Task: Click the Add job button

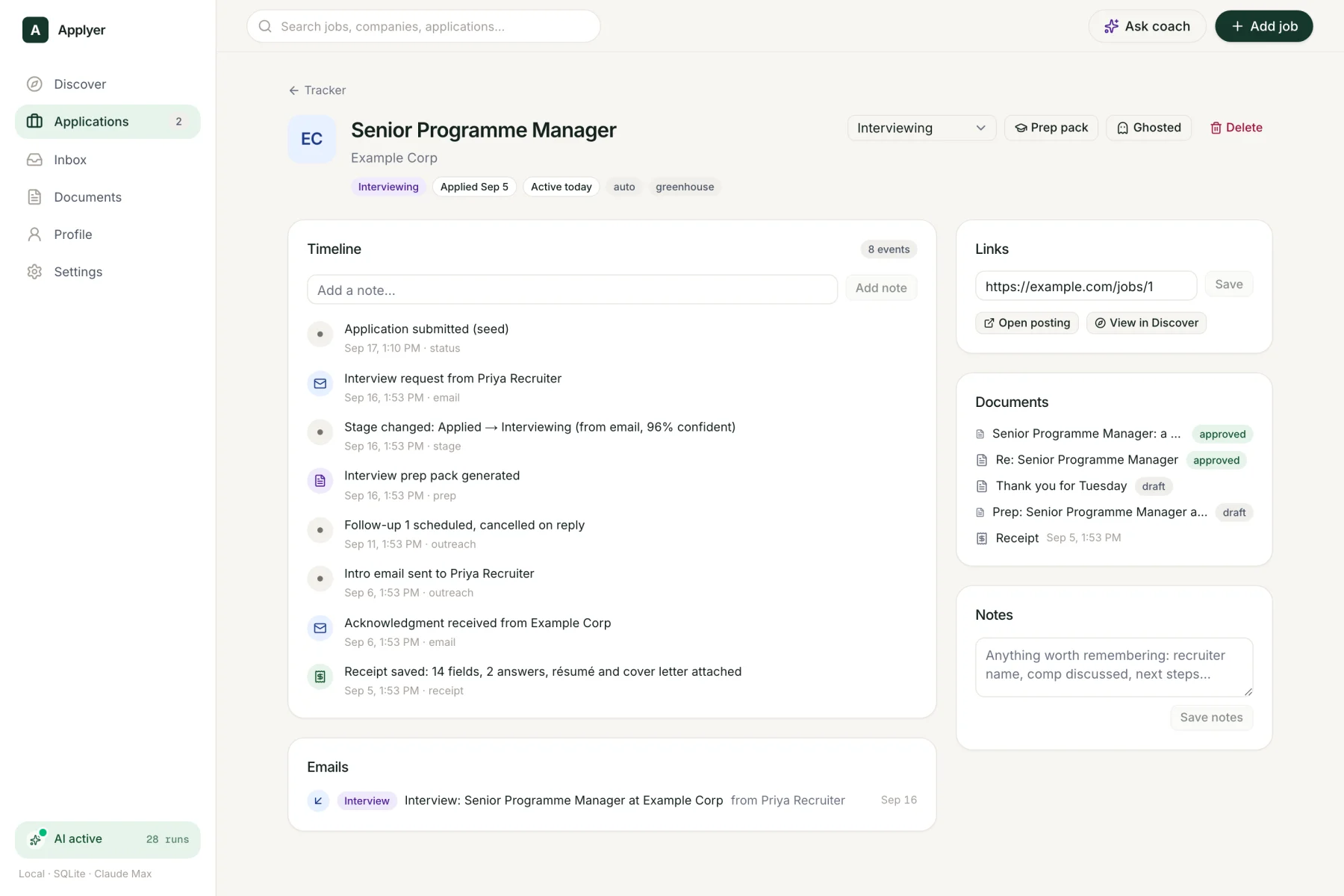Action: (1263, 26)
